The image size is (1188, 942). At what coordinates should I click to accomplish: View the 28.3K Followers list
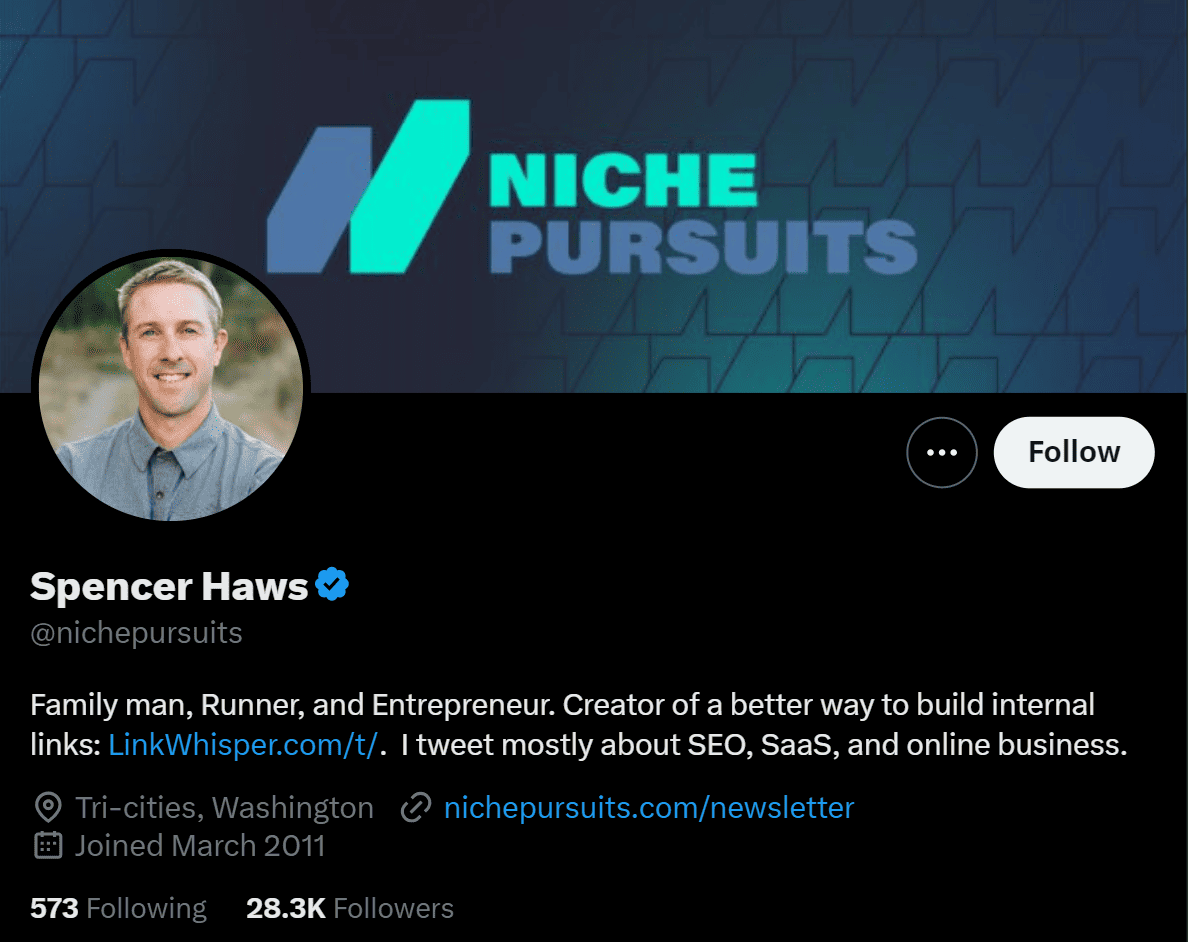point(350,908)
